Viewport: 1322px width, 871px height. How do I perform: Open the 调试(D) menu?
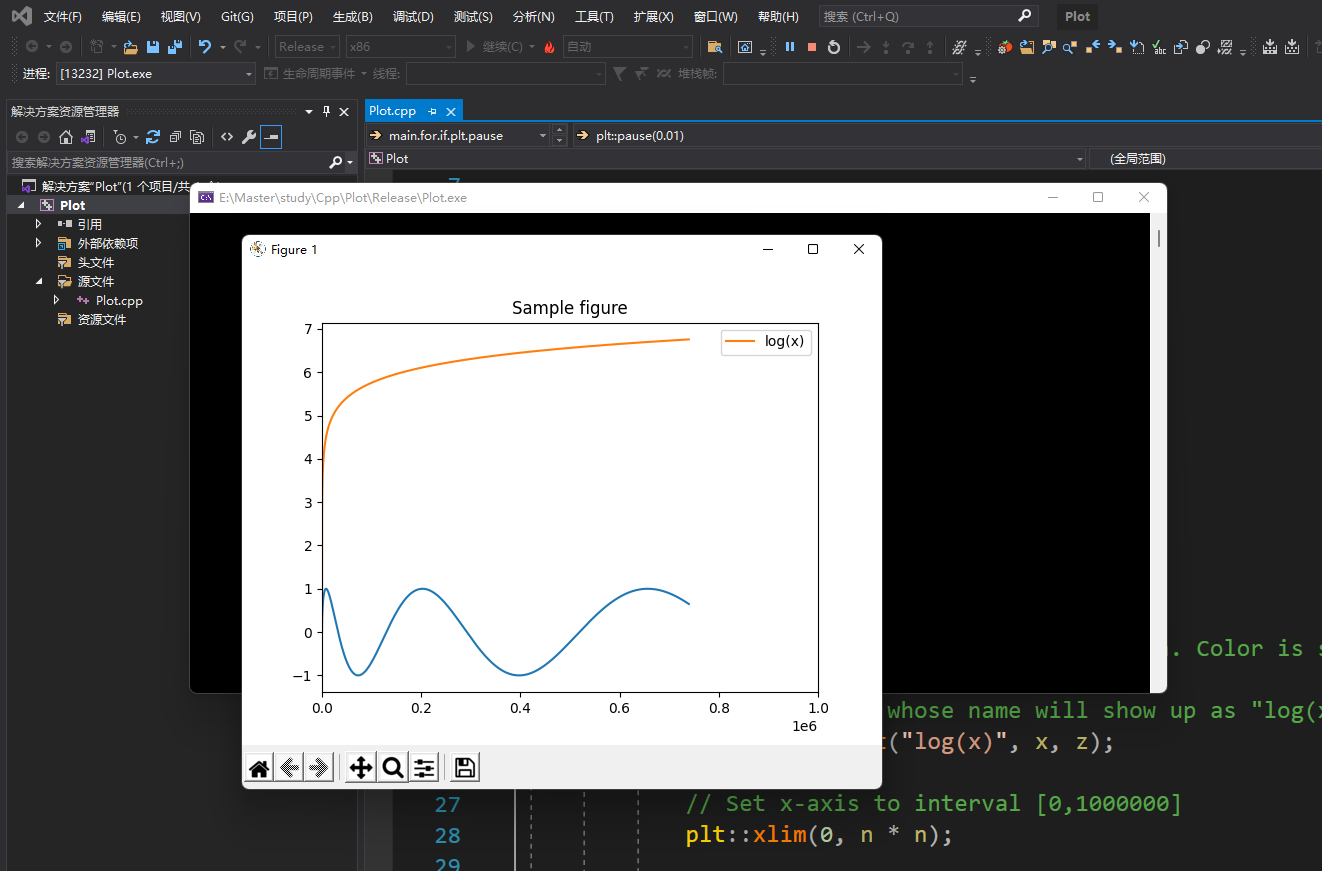pyautogui.click(x=412, y=15)
